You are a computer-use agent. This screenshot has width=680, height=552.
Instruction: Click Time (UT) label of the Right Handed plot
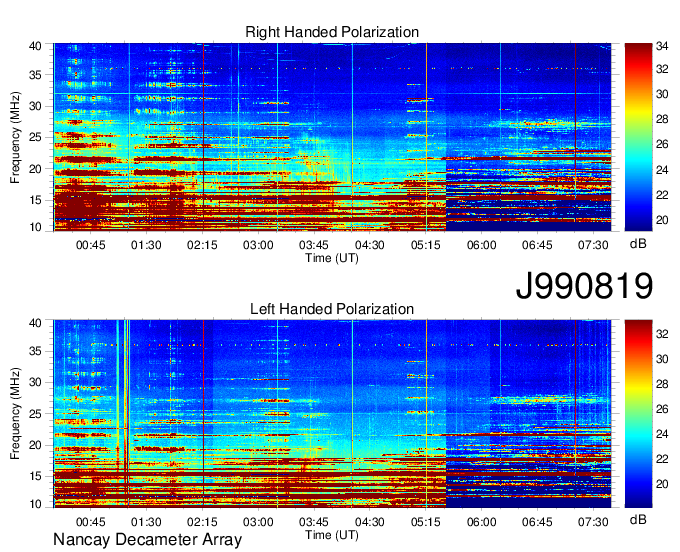click(332, 258)
